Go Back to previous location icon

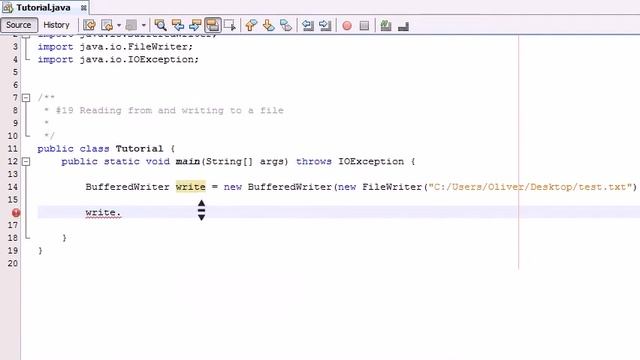(x=107, y=25)
